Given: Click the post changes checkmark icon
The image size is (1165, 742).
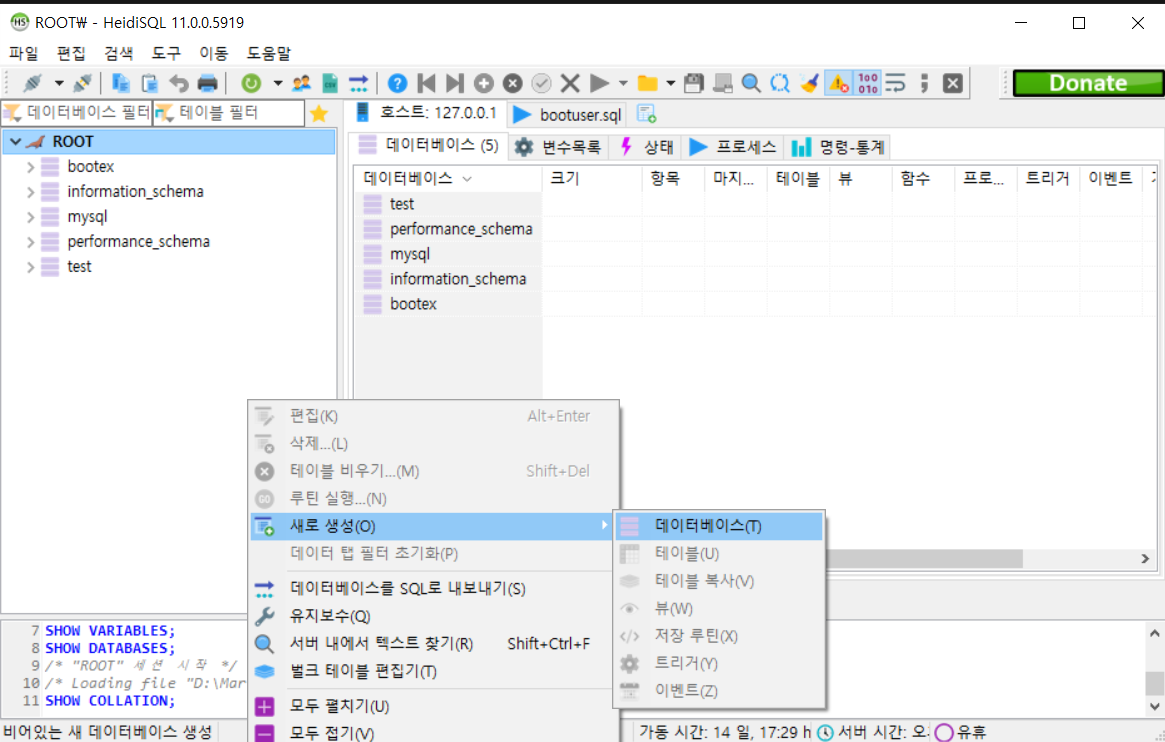Looking at the screenshot, I should coord(542,83).
